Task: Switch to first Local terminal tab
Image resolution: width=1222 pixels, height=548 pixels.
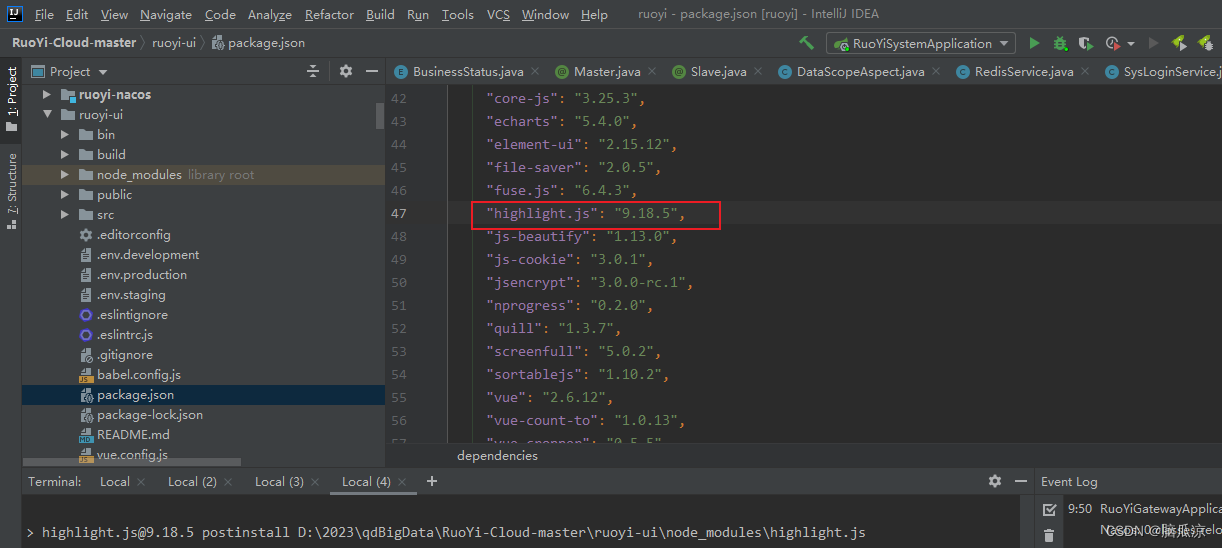Action: 114,481
